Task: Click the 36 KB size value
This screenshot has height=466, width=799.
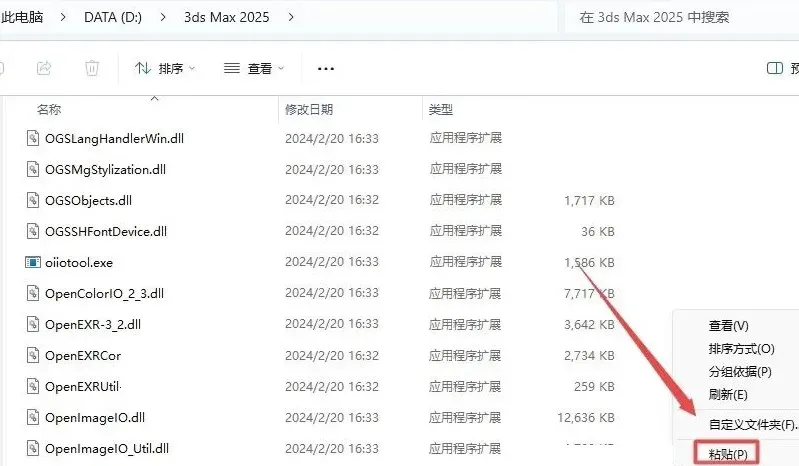Action: click(598, 232)
